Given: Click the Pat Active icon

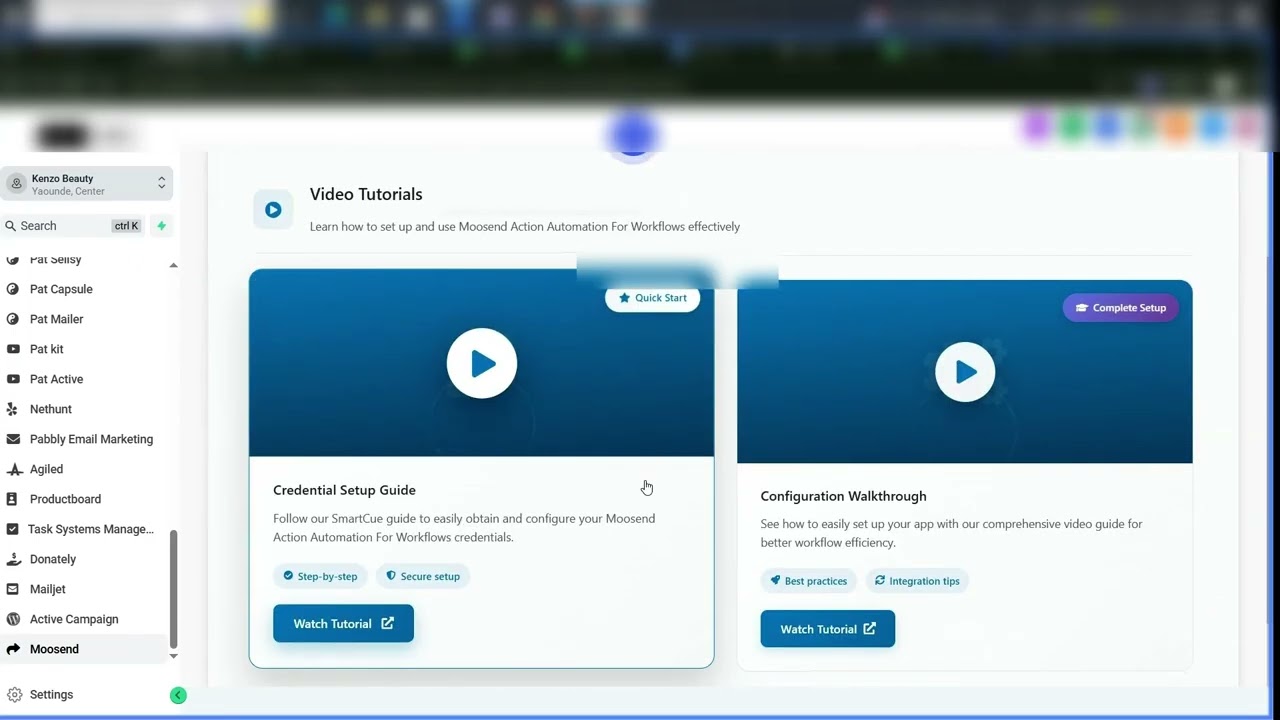Looking at the screenshot, I should tap(13, 379).
